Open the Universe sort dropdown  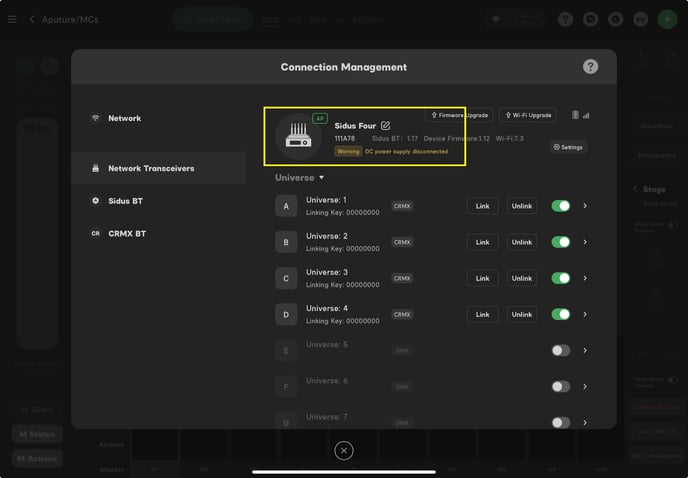click(x=299, y=178)
